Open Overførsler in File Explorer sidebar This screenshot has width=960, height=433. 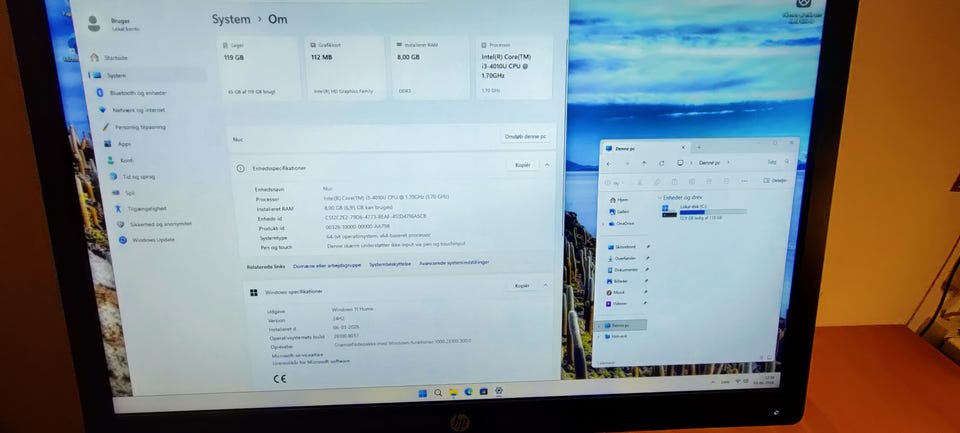(x=622, y=258)
